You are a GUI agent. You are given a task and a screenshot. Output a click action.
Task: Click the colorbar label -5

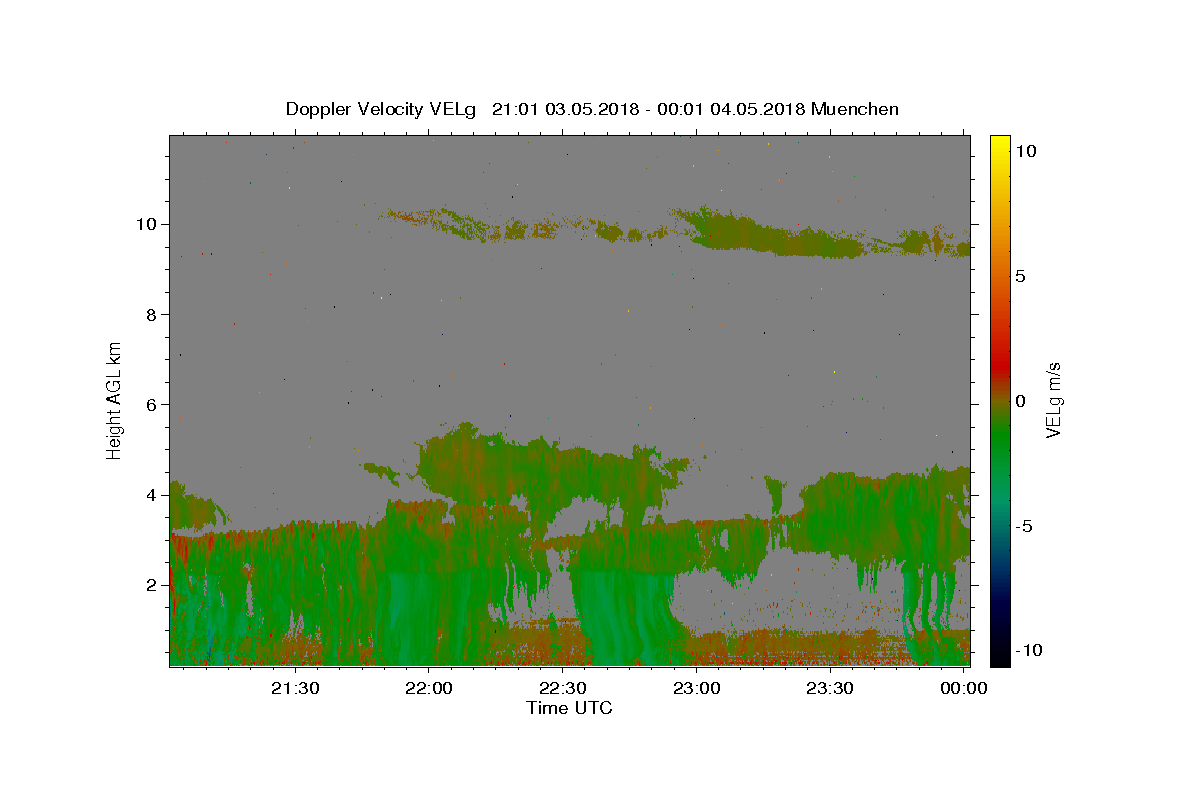pos(1023,526)
